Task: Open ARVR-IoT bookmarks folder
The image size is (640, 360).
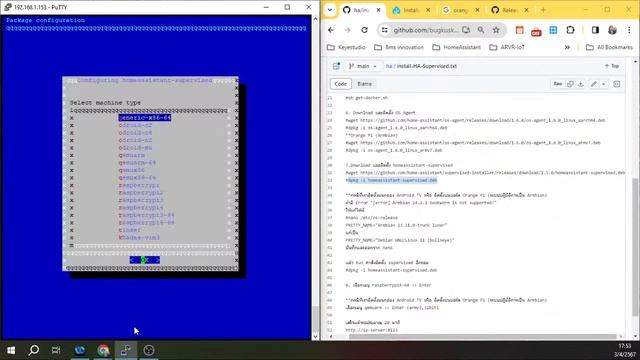Action: pyautogui.click(x=507, y=47)
